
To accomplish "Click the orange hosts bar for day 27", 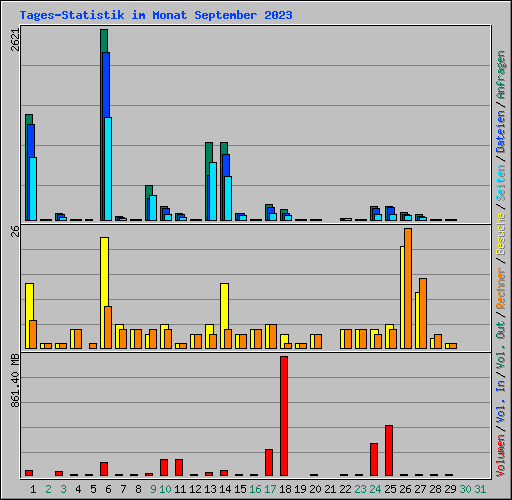I will 423,313.
